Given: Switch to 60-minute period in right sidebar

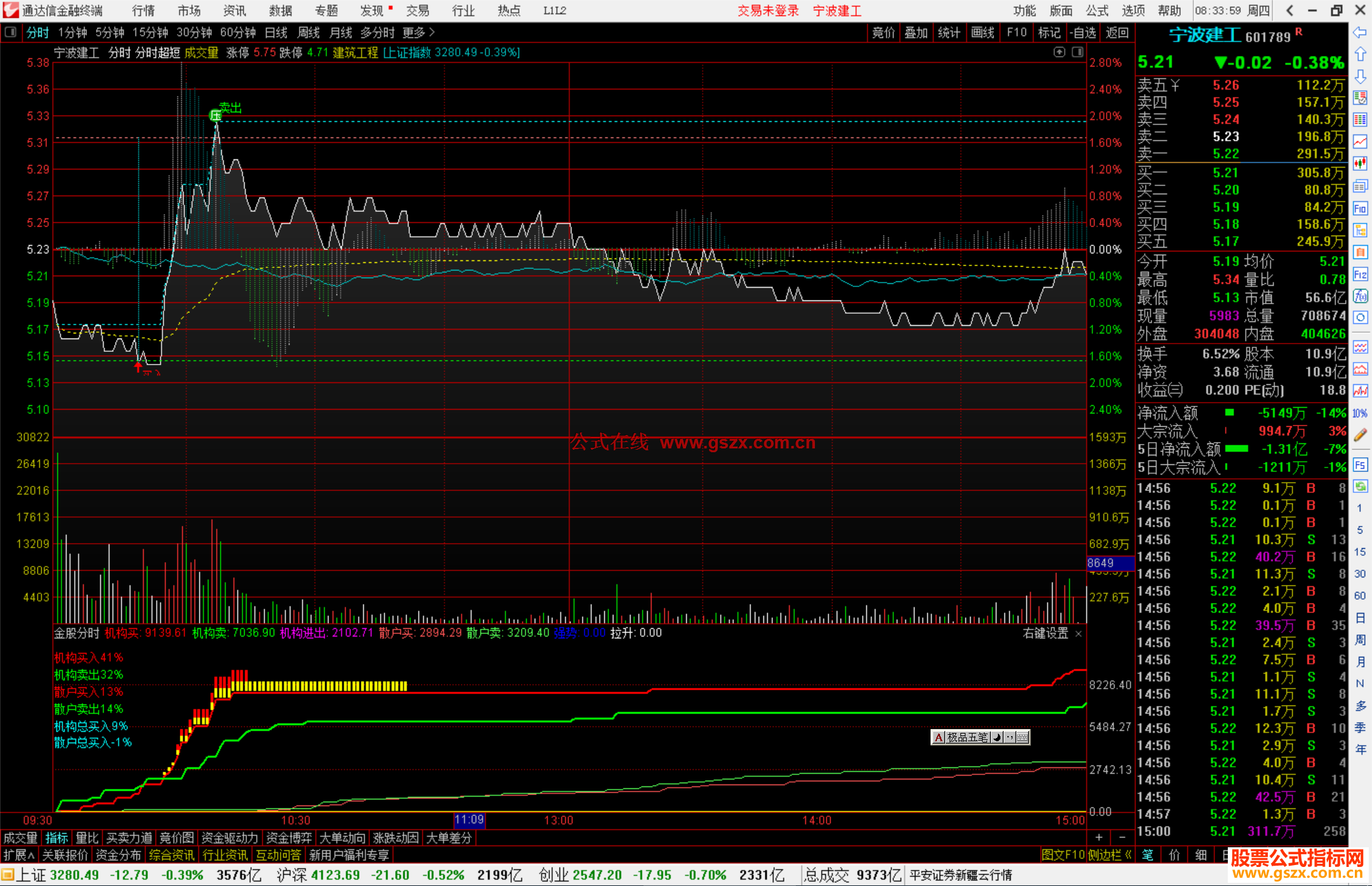Looking at the screenshot, I should point(1360,596).
